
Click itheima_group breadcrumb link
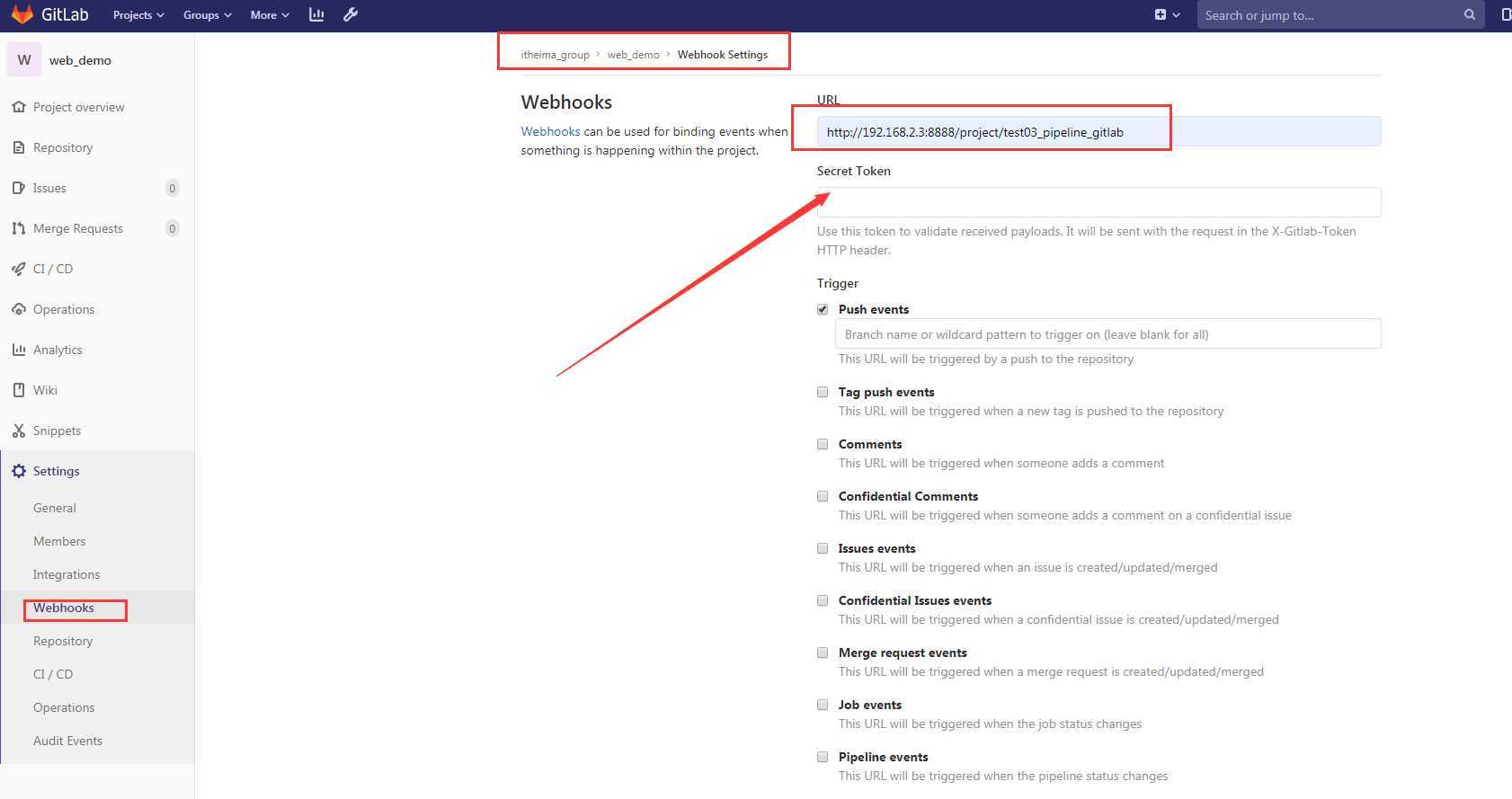coord(556,55)
